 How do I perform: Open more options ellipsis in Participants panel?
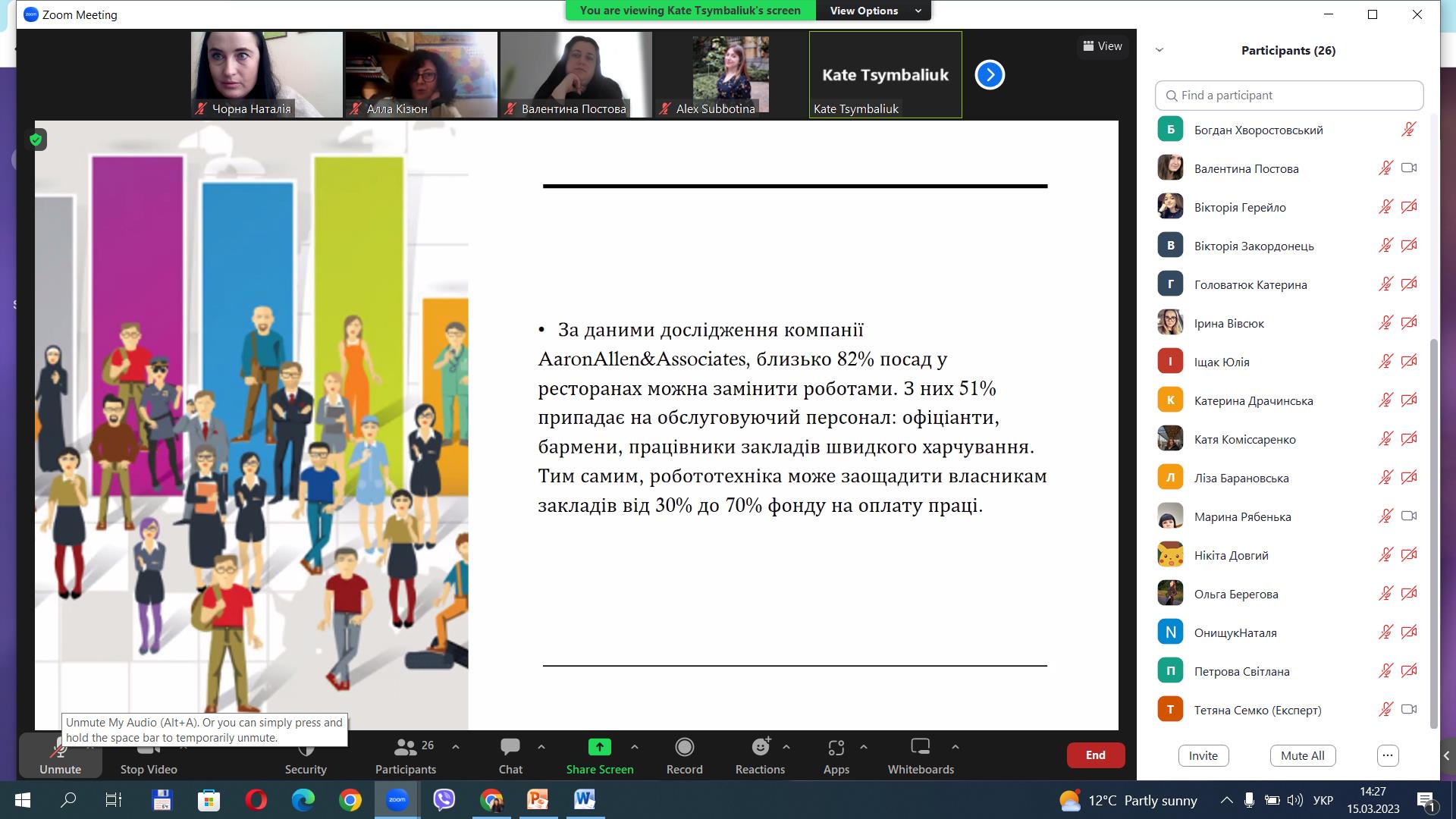pos(1387,755)
